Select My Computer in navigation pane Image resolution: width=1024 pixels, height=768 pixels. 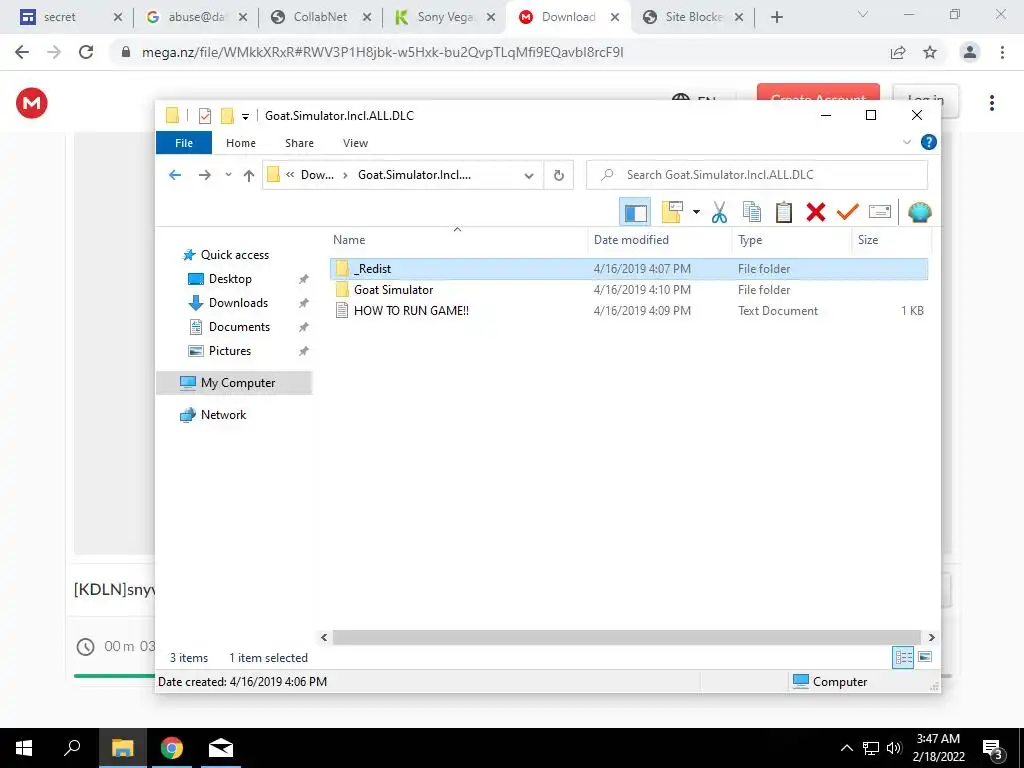click(x=234, y=383)
